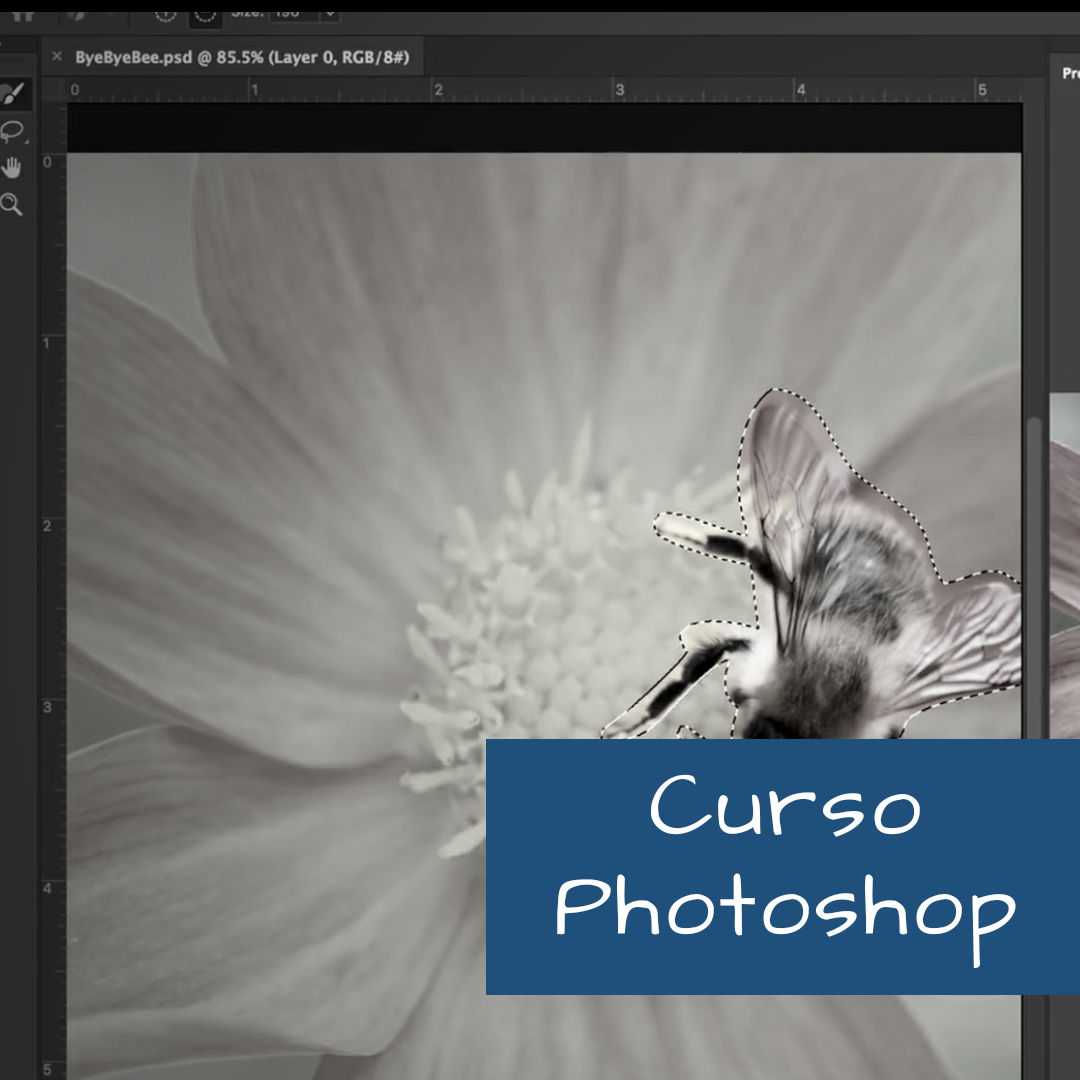Click the brush Size value field

point(294,14)
